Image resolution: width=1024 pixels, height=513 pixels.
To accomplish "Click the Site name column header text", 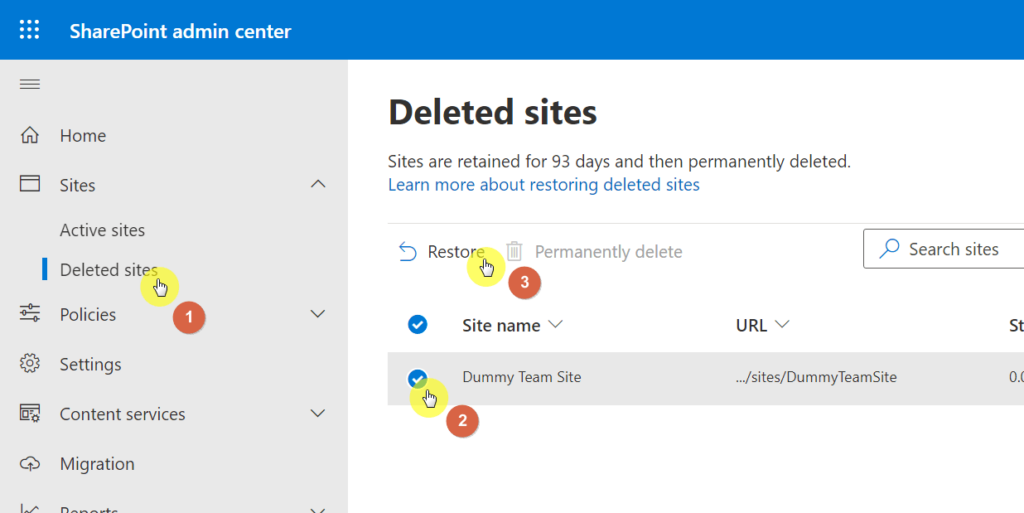I will click(x=501, y=325).
